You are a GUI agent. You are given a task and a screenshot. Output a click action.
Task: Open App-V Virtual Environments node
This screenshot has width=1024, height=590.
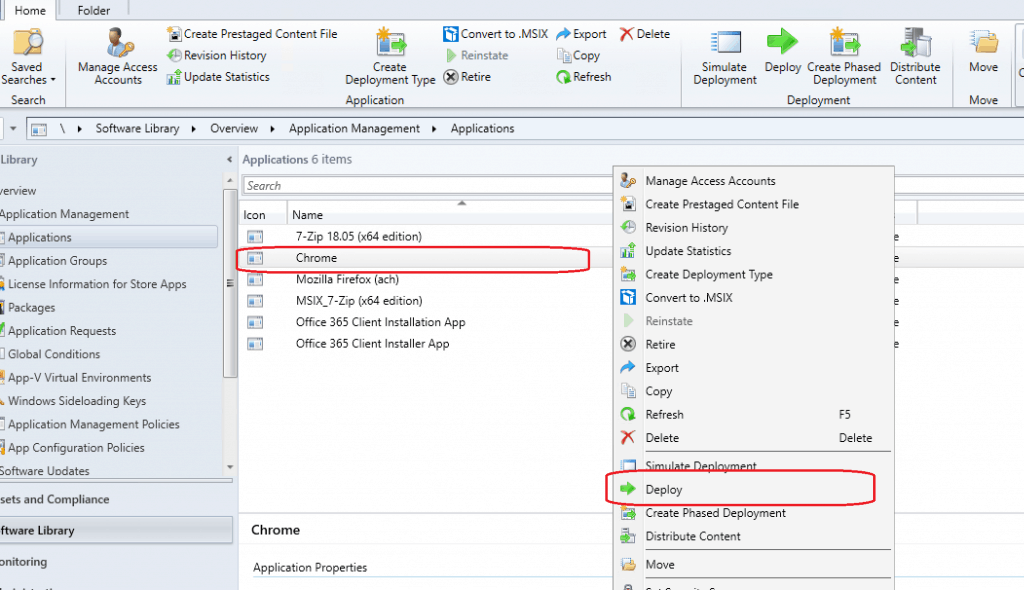(x=80, y=378)
